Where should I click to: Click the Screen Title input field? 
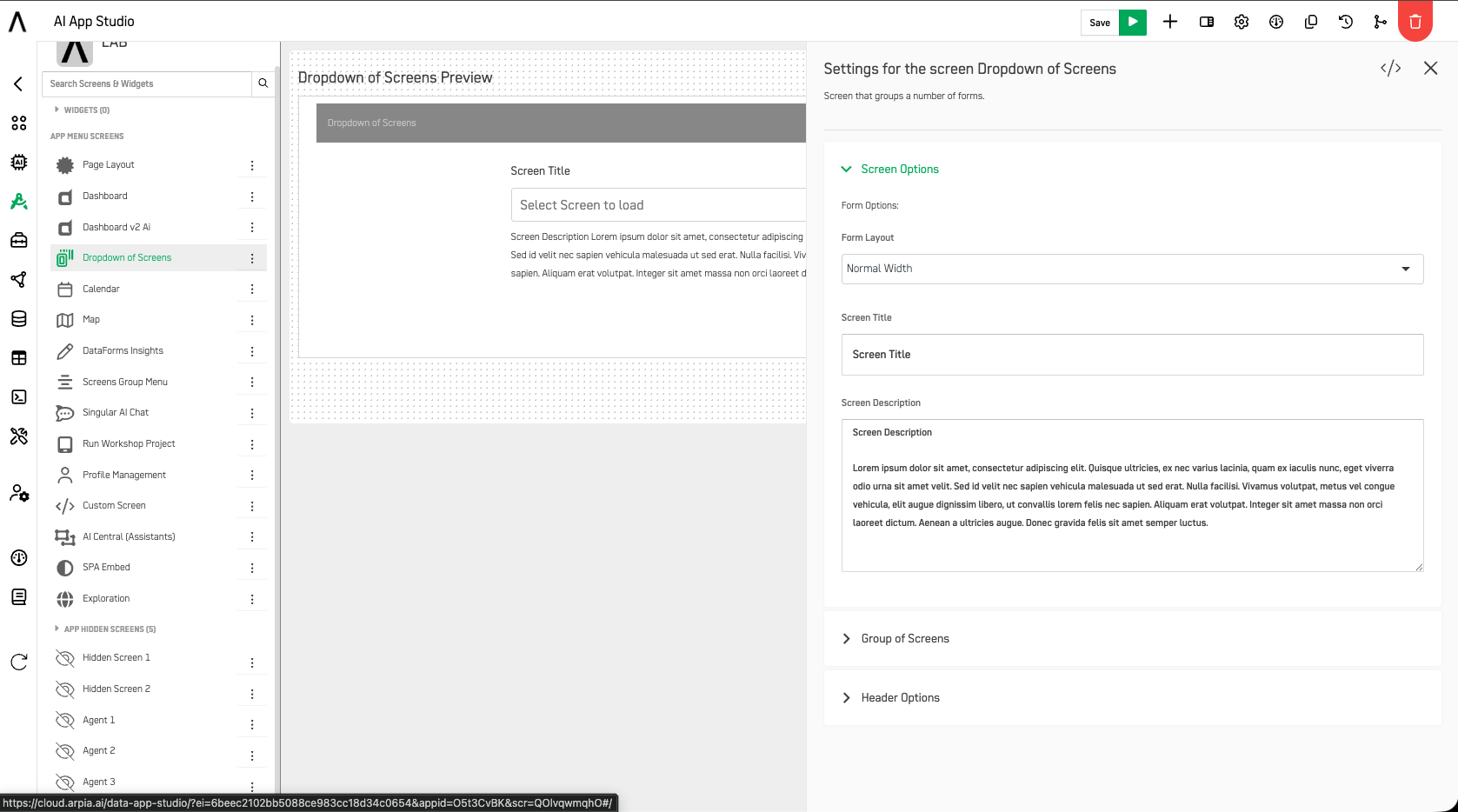(1133, 355)
